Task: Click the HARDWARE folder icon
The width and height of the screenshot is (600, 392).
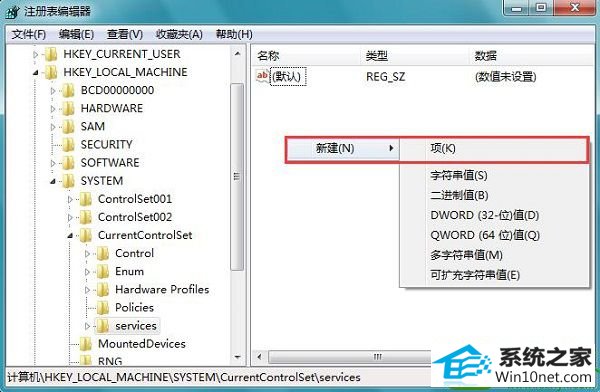Action: (68, 109)
